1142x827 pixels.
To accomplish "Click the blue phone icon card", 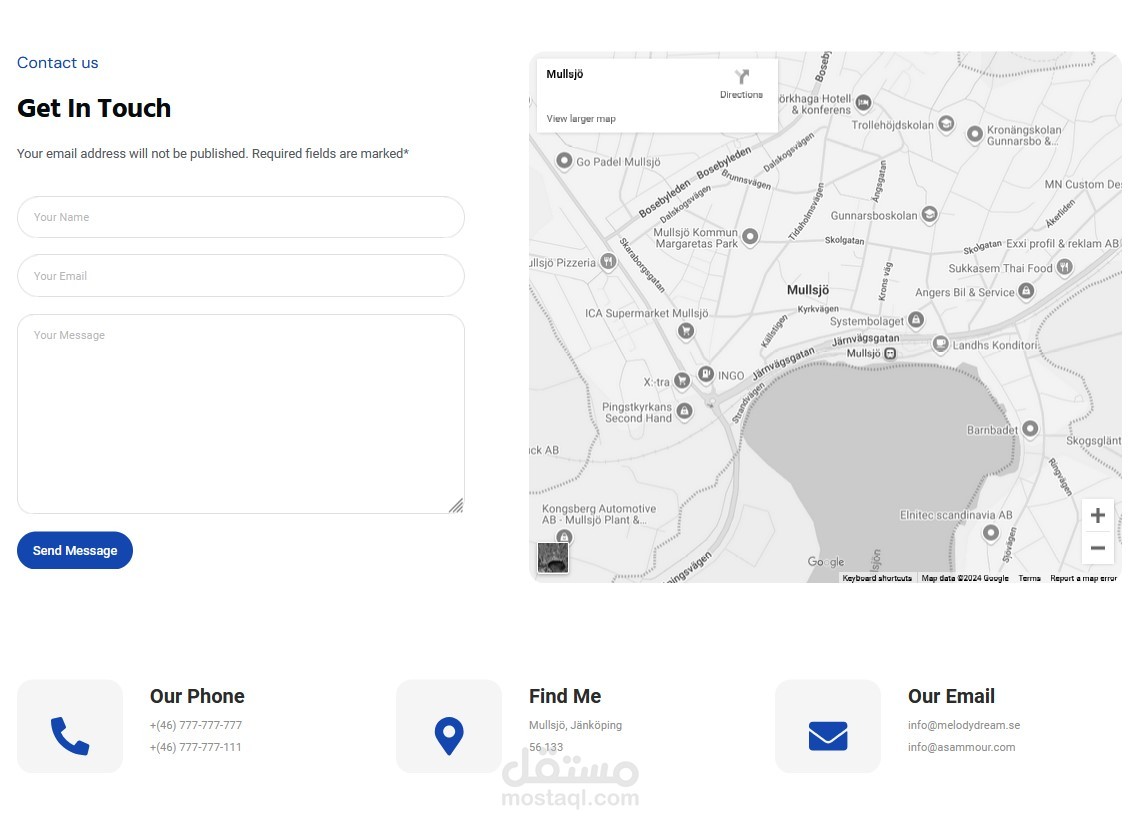I will (x=70, y=726).
